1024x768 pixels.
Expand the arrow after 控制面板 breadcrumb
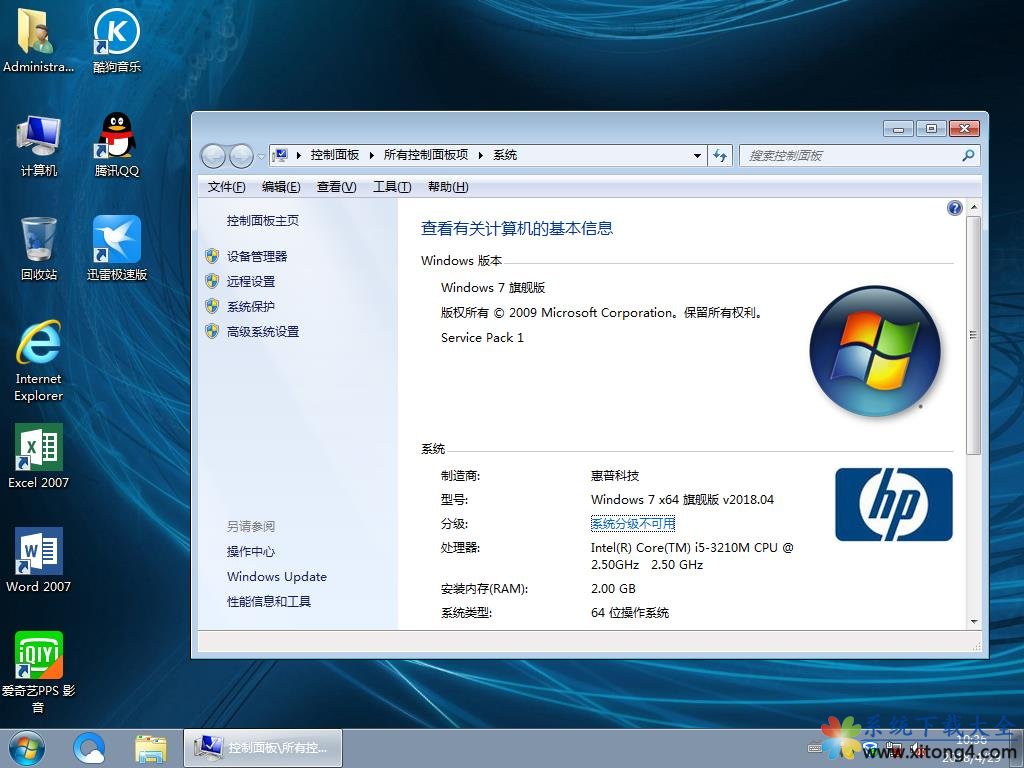[372, 155]
